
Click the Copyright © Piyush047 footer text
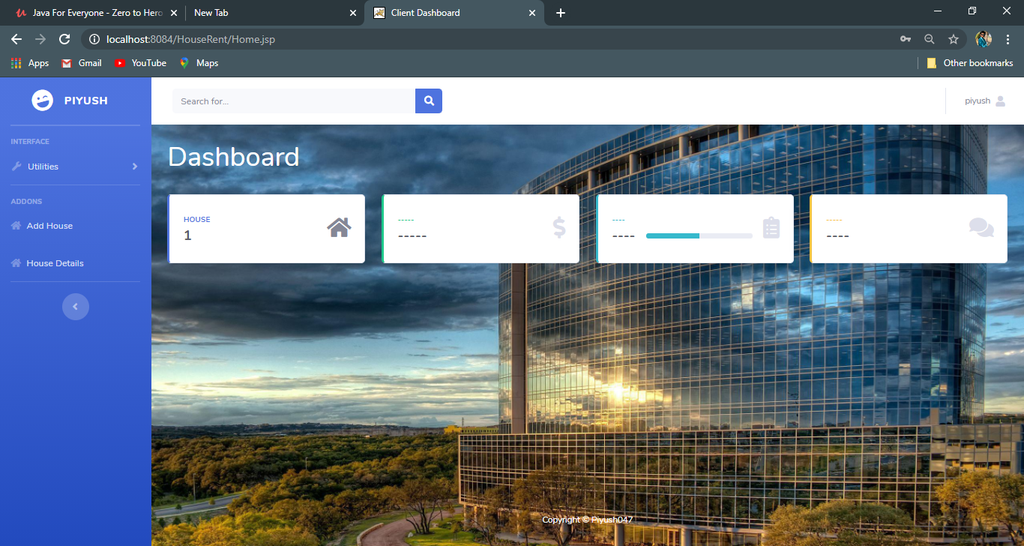(x=587, y=520)
